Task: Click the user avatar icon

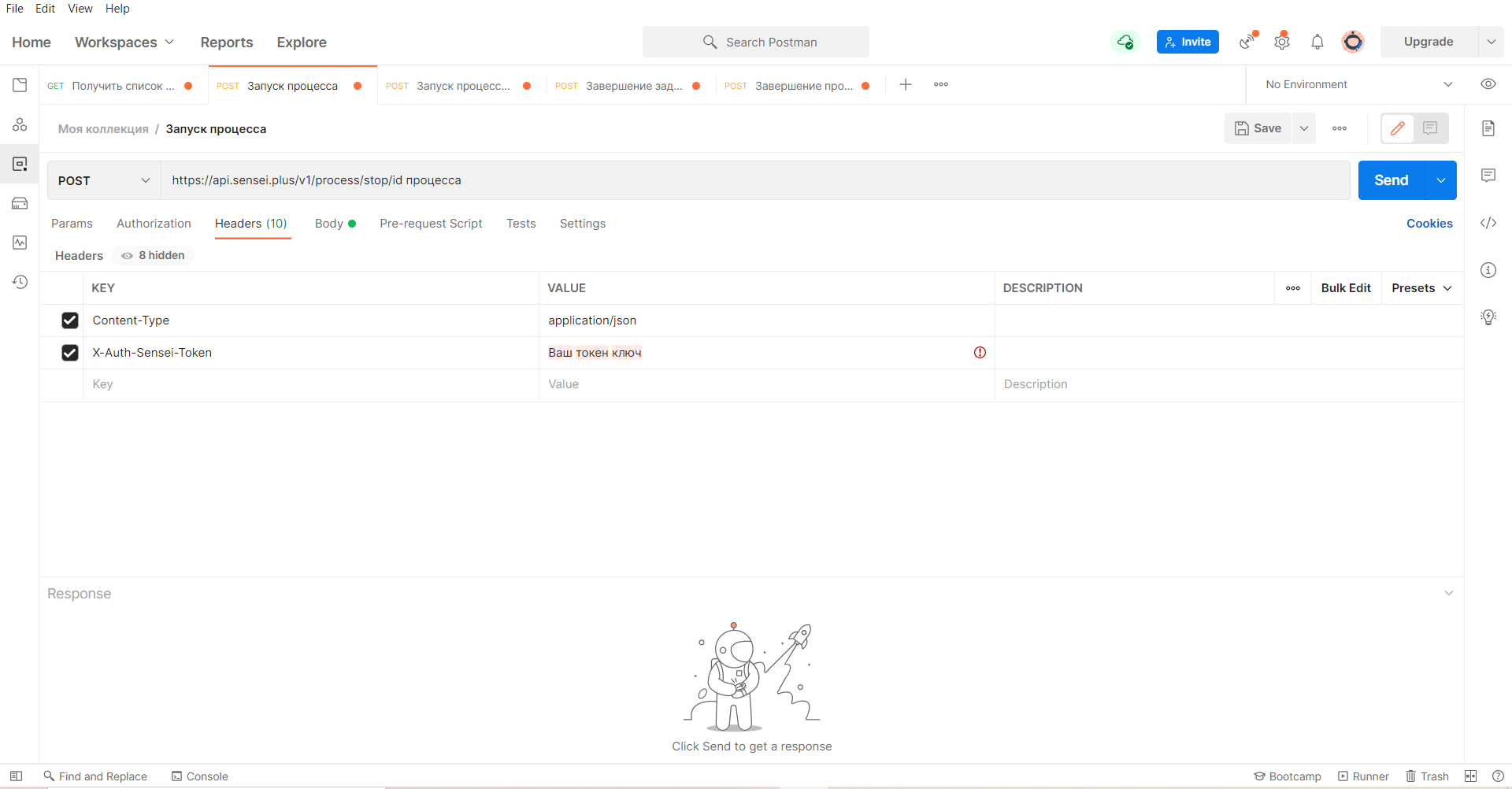Action: [1353, 42]
